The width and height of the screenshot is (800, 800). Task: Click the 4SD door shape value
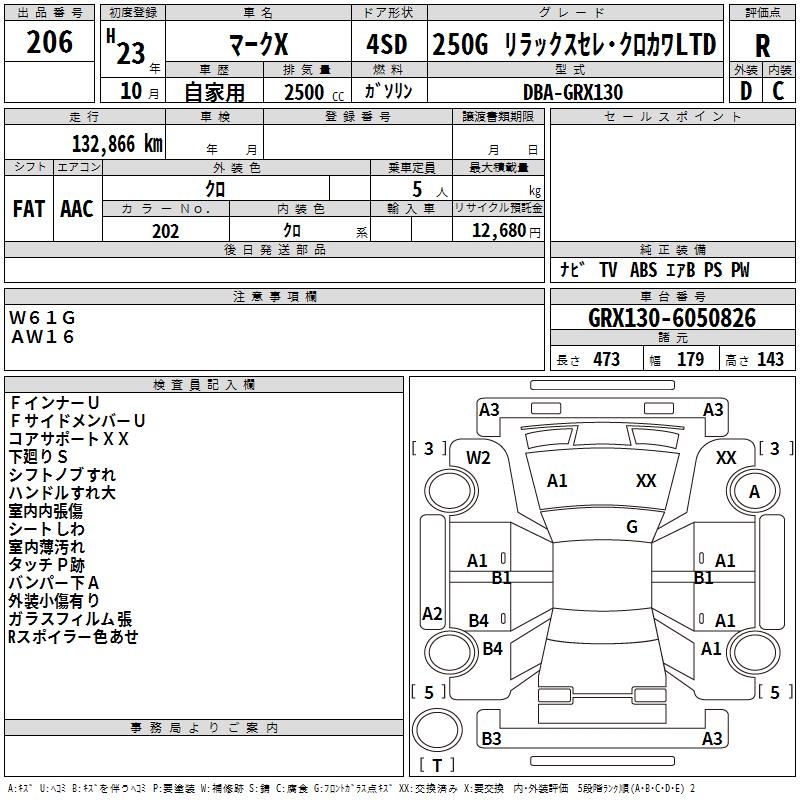(387, 44)
